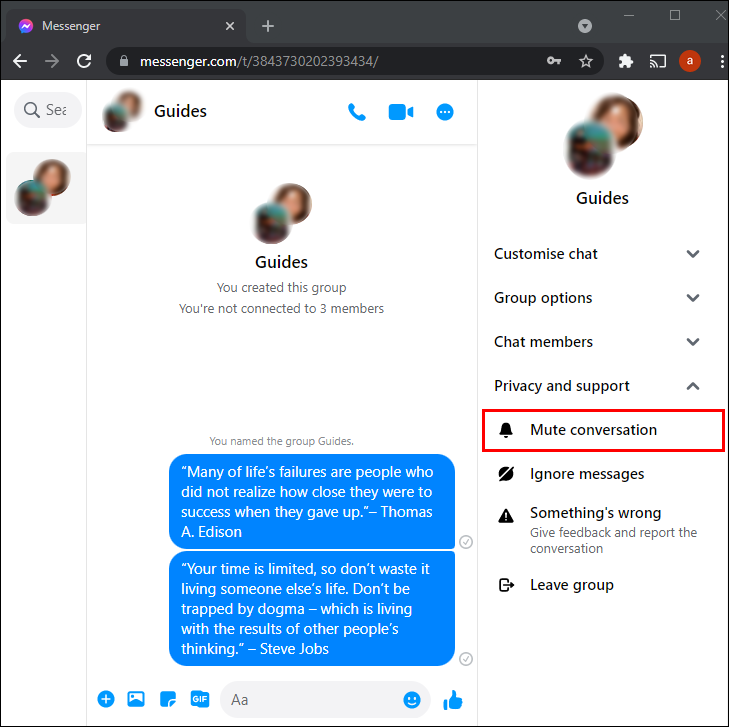This screenshot has width=729, height=727.
Task: Attach a photo with the image icon
Action: 136,699
